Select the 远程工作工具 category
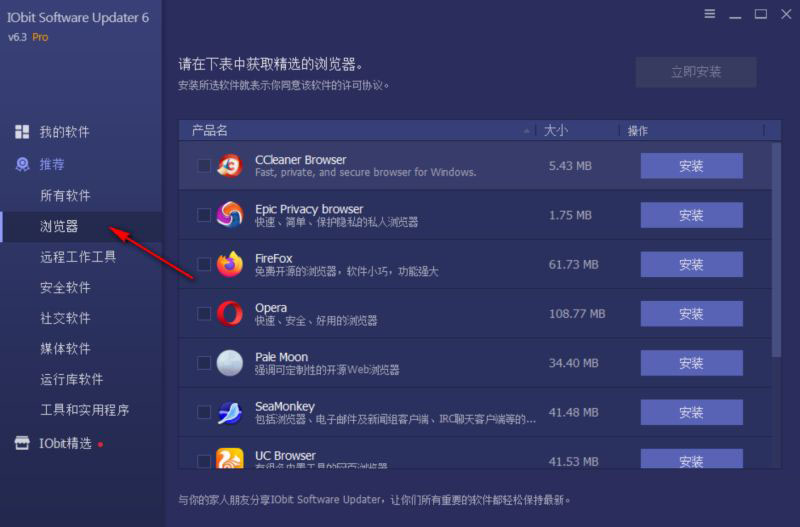Screen dimensions: 800x527 coord(78,257)
